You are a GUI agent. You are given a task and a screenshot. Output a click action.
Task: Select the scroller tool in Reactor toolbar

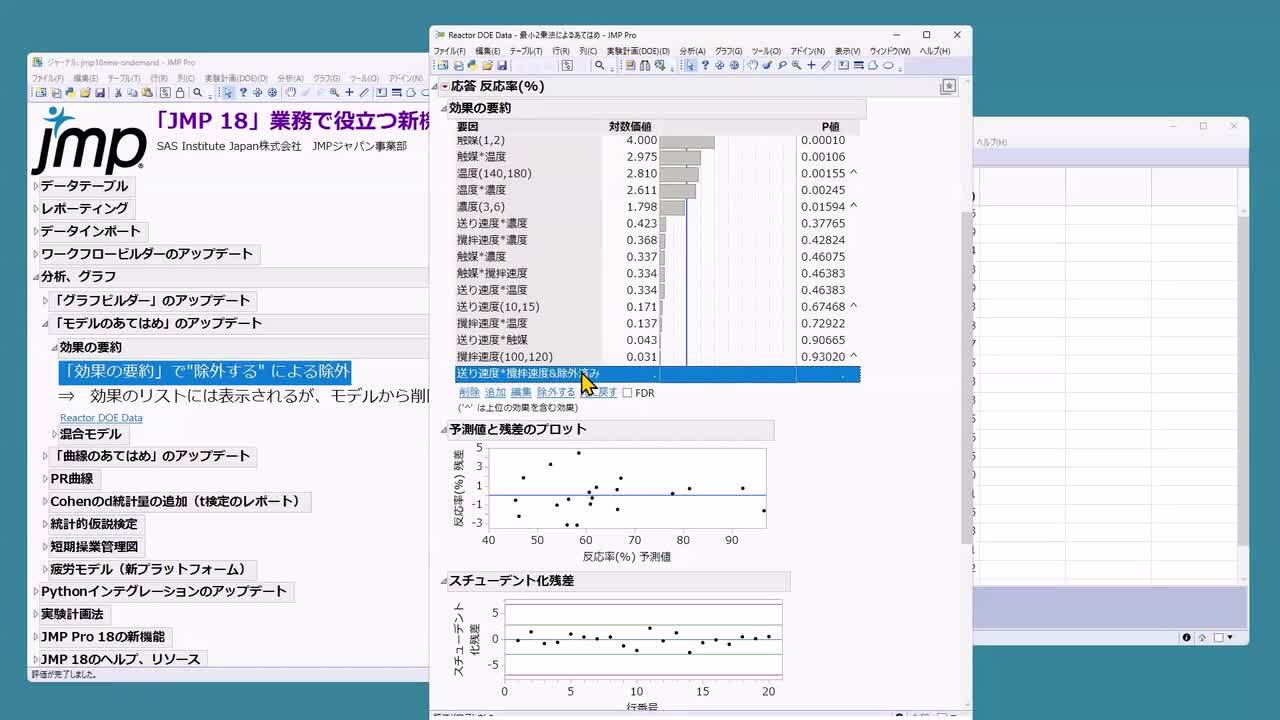(x=734, y=66)
